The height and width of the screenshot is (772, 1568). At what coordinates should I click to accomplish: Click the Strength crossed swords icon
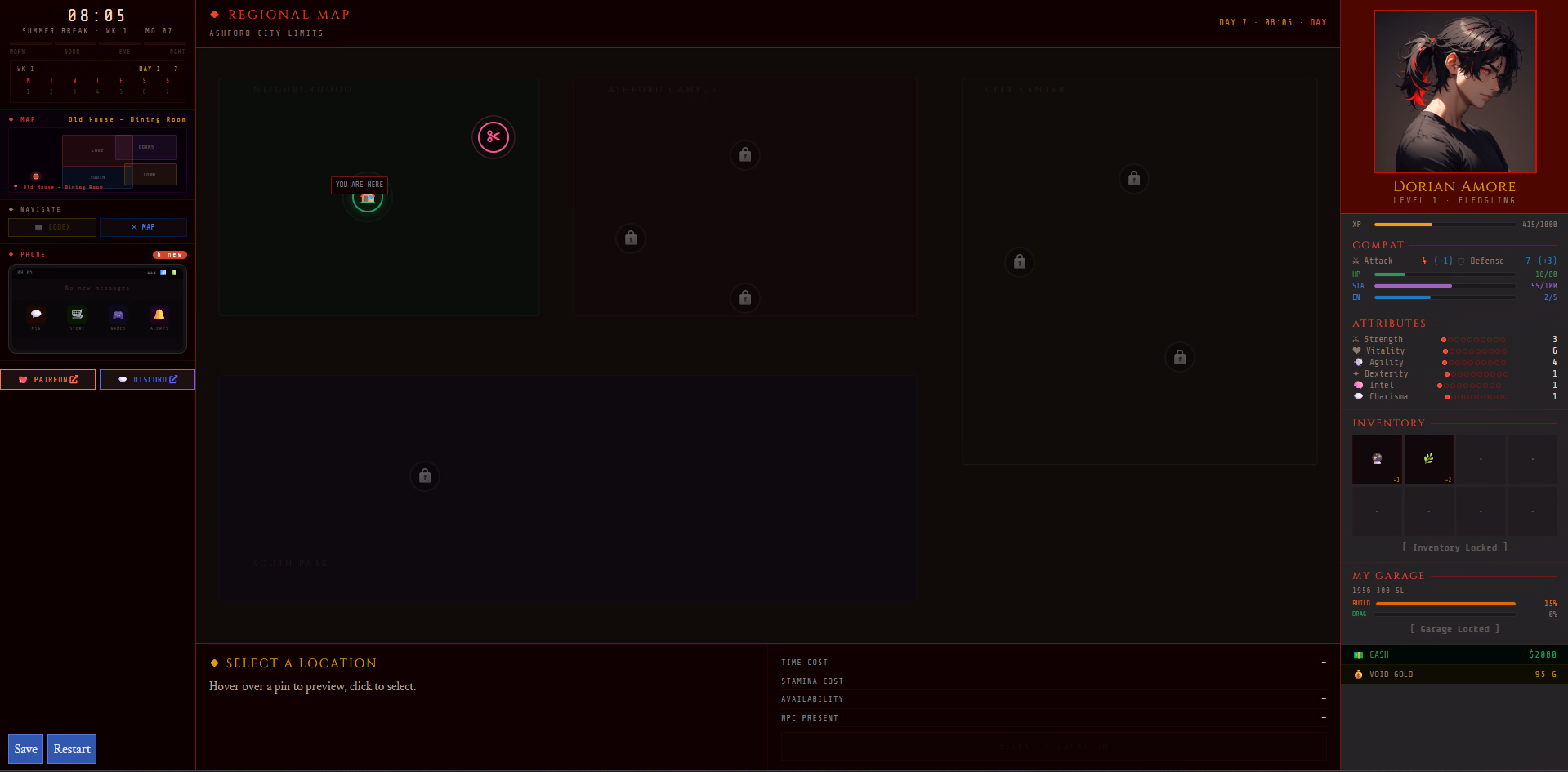coord(1356,340)
